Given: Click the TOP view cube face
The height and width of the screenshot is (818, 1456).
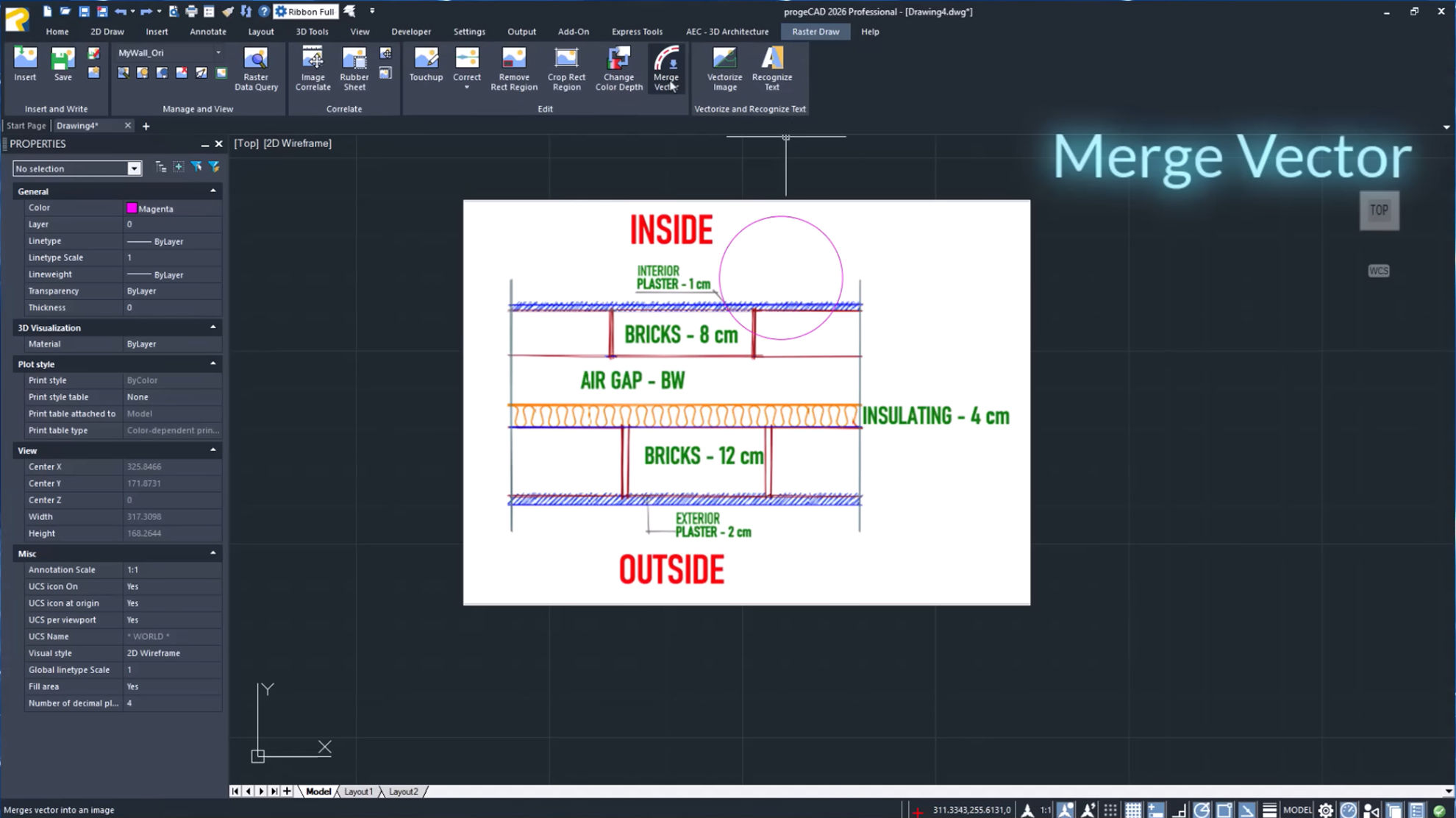Looking at the screenshot, I should point(1379,210).
